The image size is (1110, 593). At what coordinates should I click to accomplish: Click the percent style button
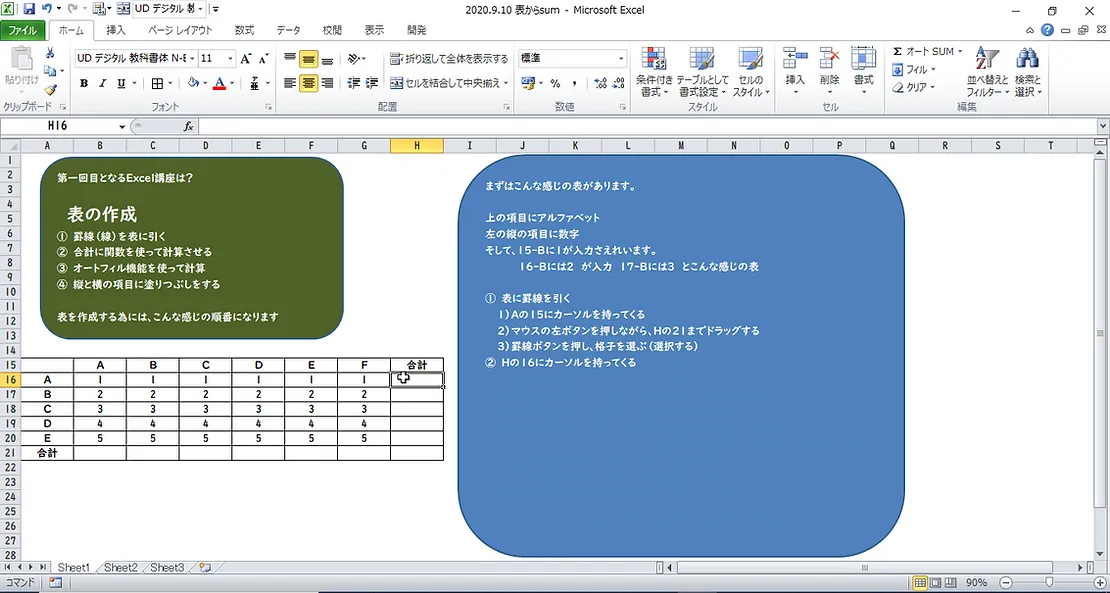[x=555, y=84]
